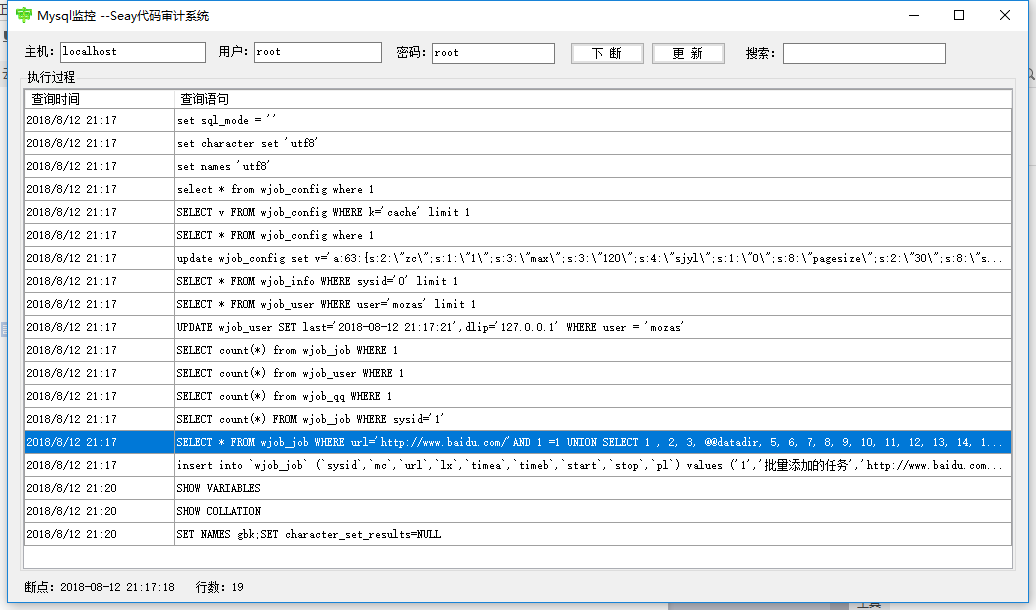Select the row set sql_mode = ''
This screenshot has height=610, width=1036.
tap(518, 120)
